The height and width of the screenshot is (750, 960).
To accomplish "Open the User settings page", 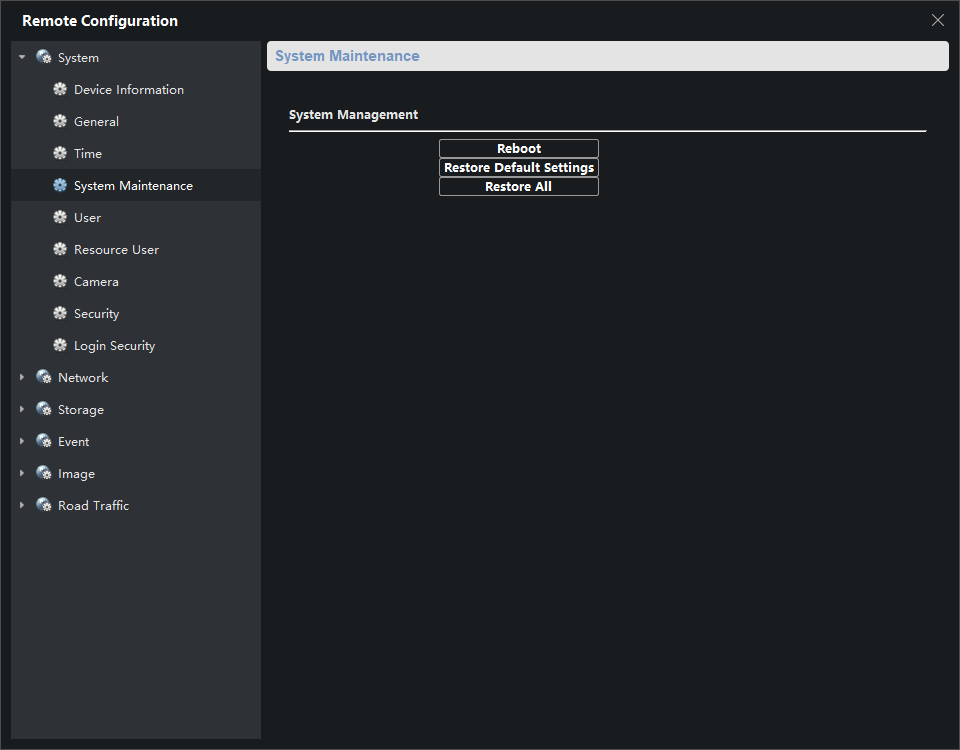I will point(87,218).
